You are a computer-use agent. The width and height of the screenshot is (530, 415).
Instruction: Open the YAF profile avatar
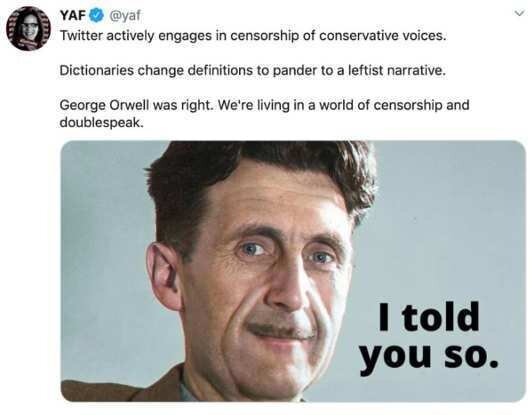pos(29,28)
